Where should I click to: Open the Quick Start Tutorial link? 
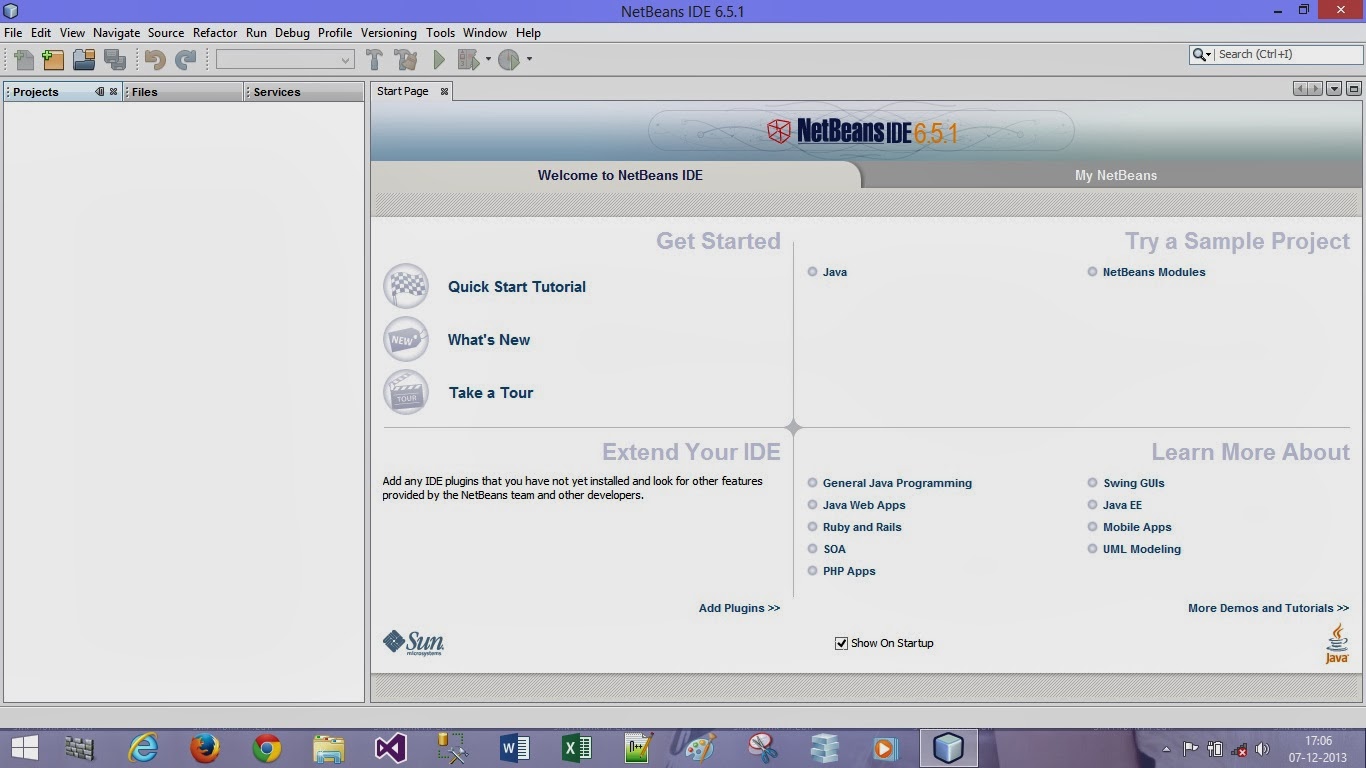click(x=517, y=287)
